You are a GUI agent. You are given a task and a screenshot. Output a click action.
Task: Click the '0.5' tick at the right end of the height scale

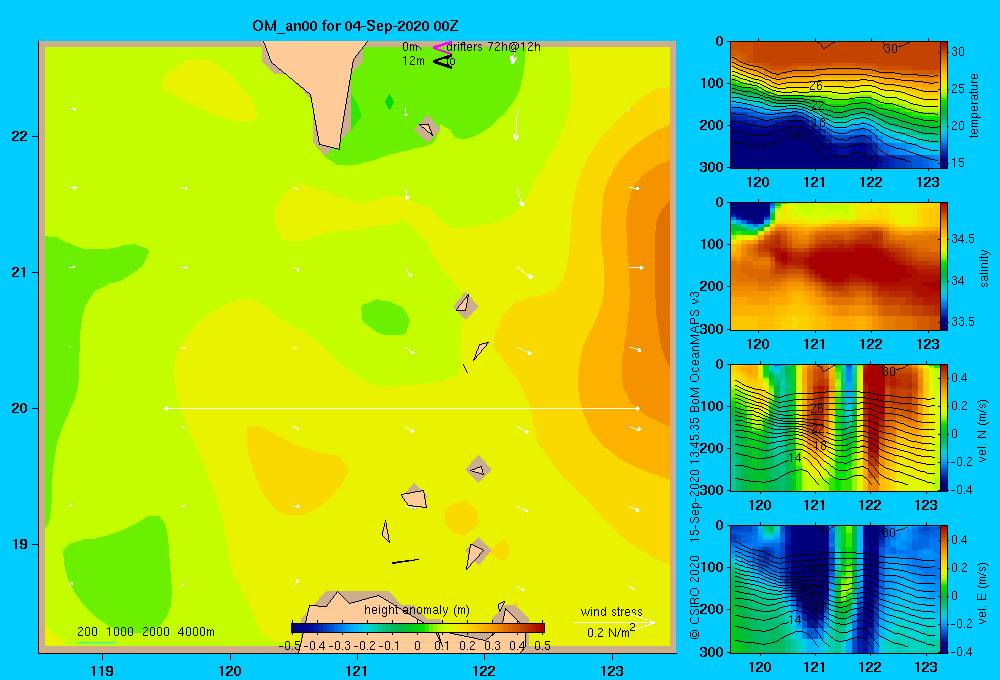(542, 646)
